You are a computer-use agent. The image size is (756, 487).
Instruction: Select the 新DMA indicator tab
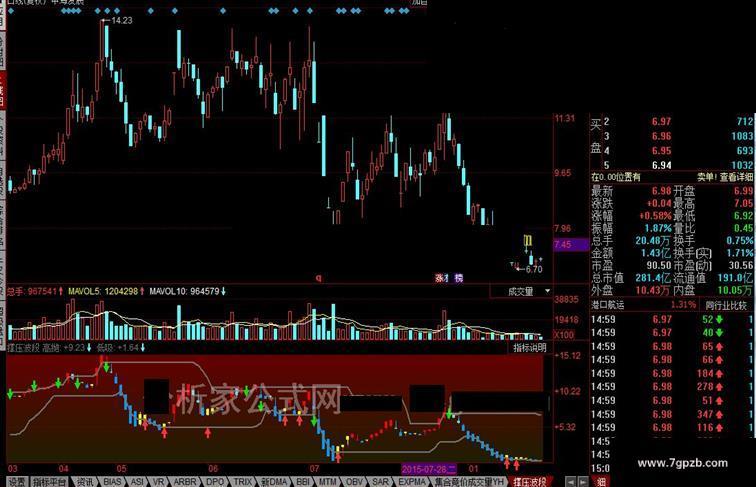(x=274, y=482)
